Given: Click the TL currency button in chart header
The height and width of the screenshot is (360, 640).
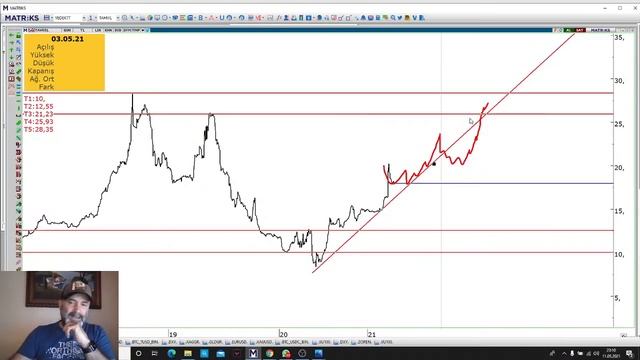Looking at the screenshot, I should [x=82, y=30].
